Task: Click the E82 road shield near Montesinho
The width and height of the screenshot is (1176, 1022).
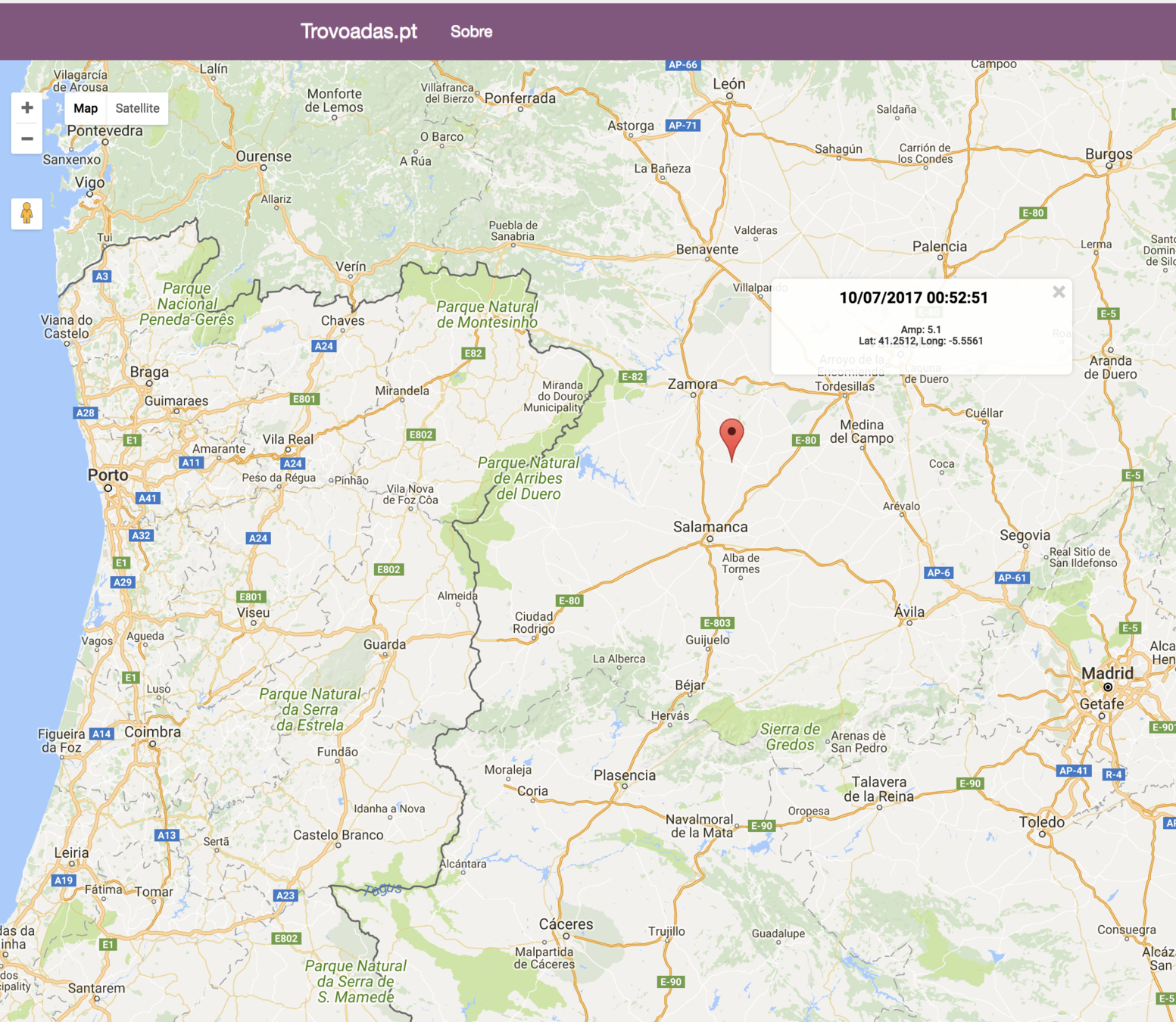Action: click(473, 353)
